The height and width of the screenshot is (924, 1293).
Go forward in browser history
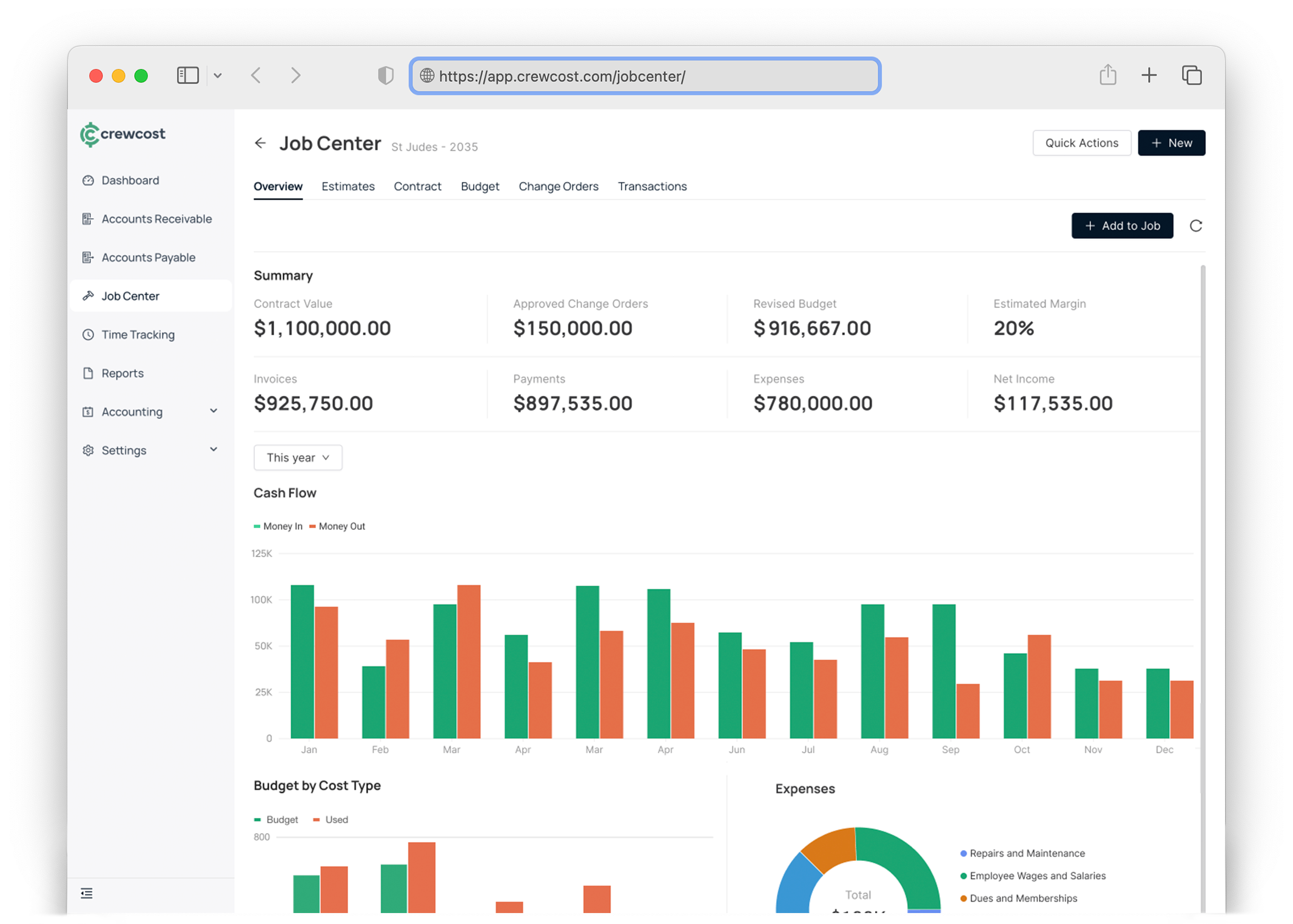point(295,76)
